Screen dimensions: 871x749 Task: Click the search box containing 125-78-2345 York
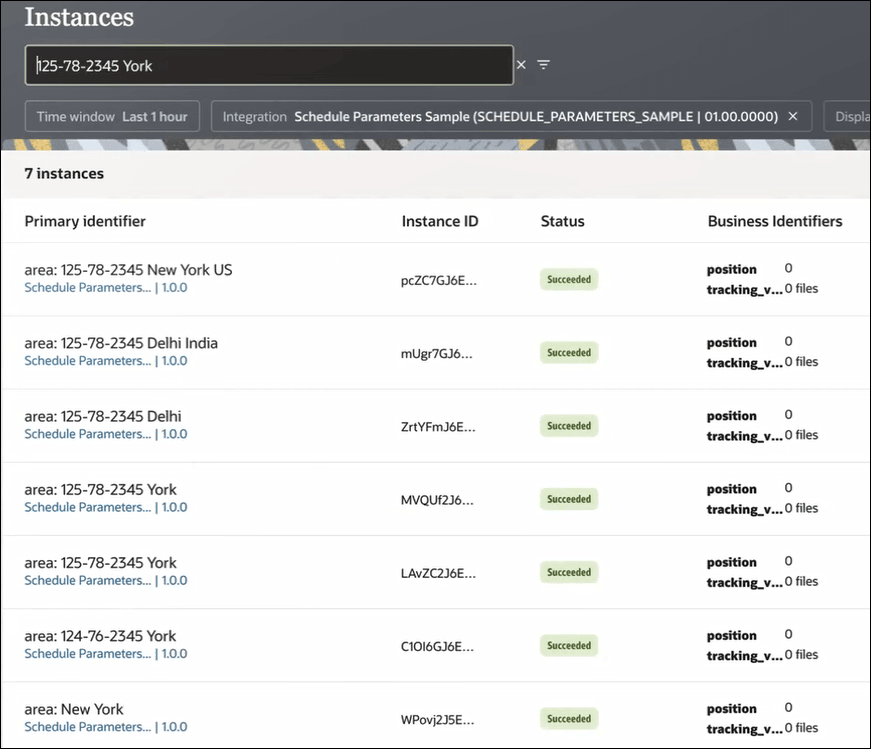269,65
